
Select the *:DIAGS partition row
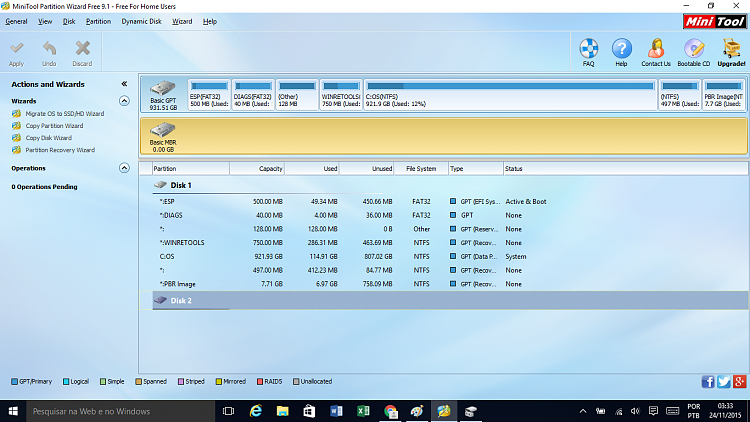pyautogui.click(x=450, y=215)
